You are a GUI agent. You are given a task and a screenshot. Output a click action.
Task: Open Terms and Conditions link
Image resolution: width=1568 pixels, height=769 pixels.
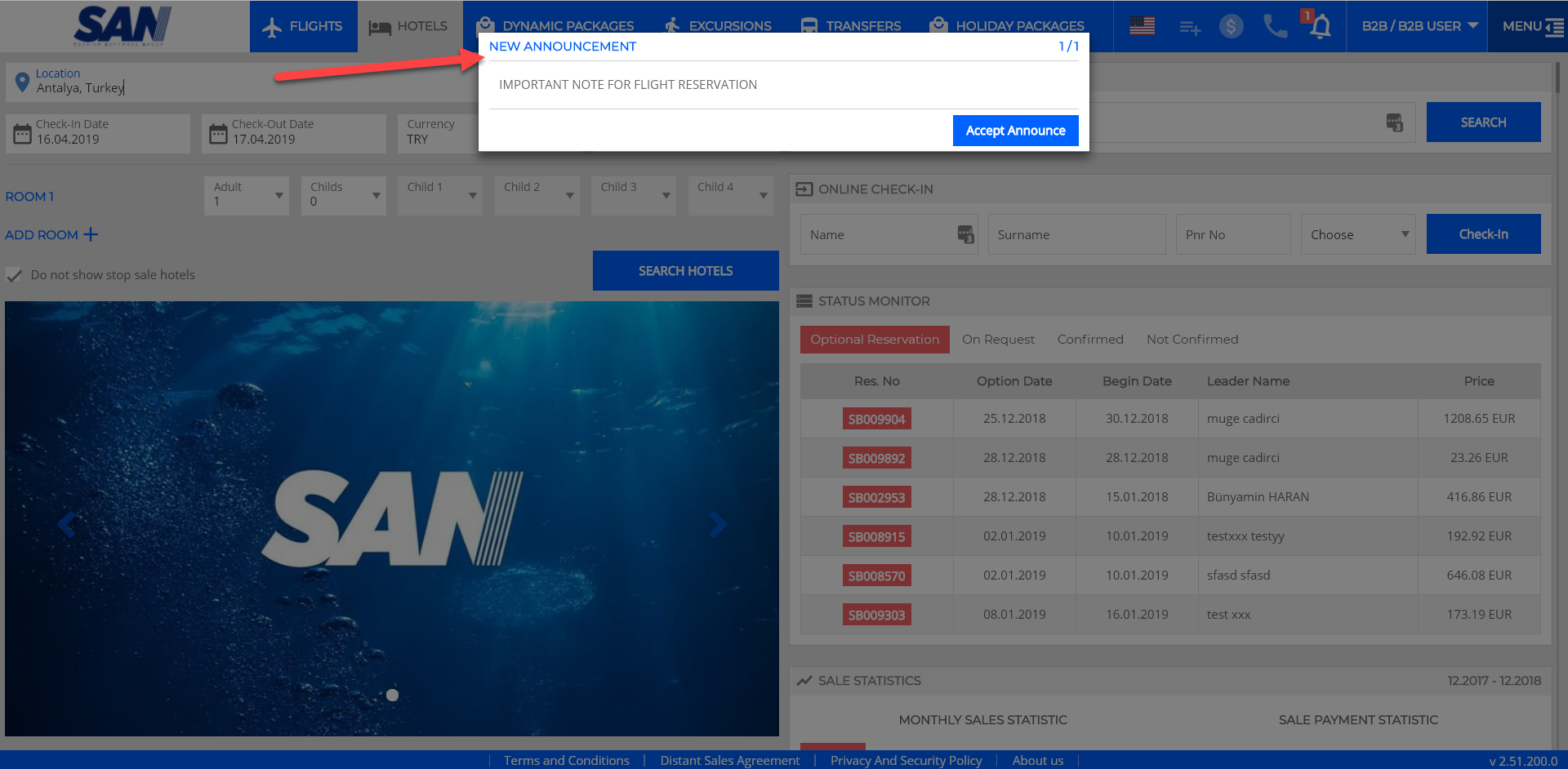click(x=566, y=760)
